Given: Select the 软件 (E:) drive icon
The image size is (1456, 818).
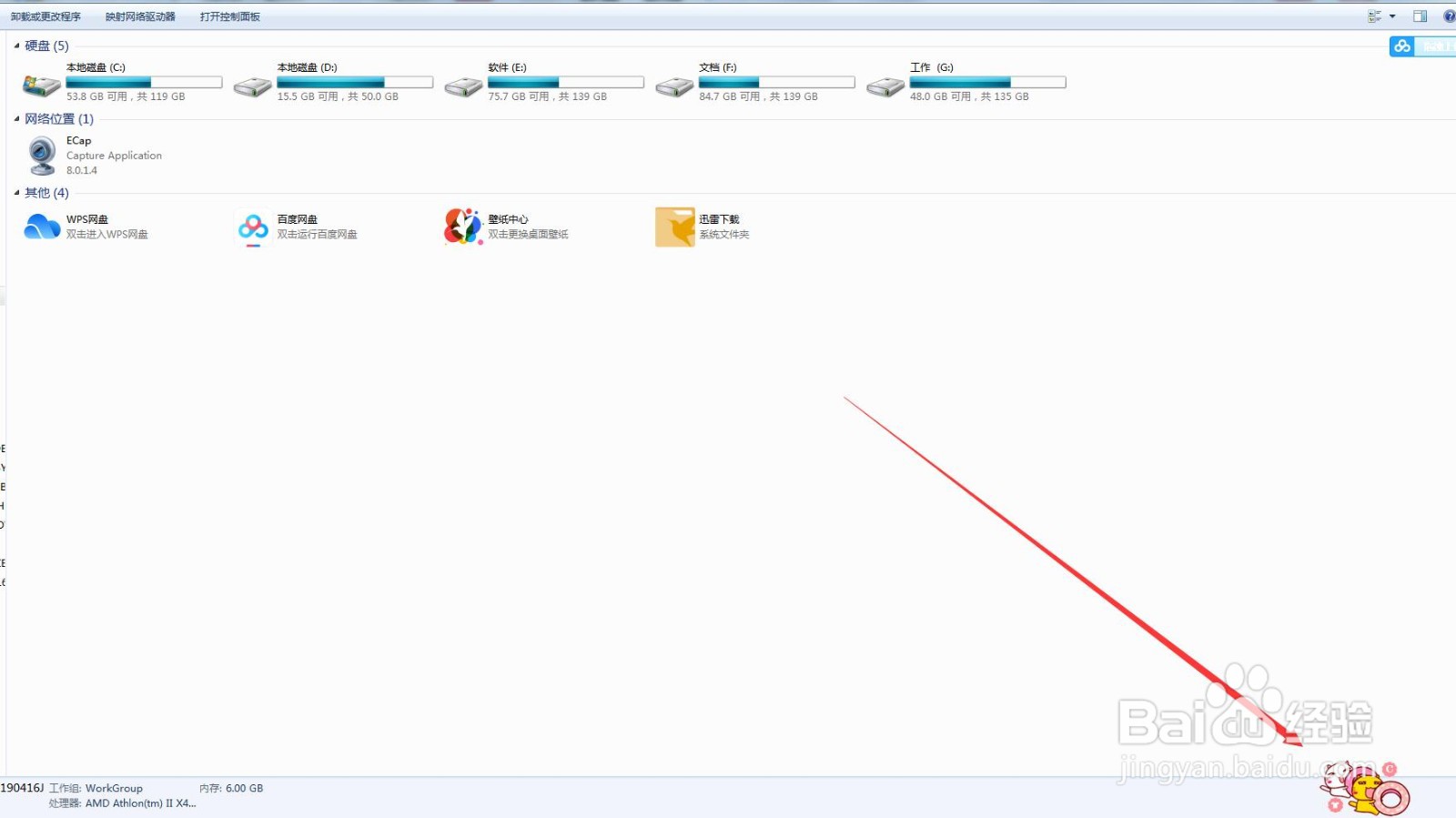Looking at the screenshot, I should [x=463, y=86].
